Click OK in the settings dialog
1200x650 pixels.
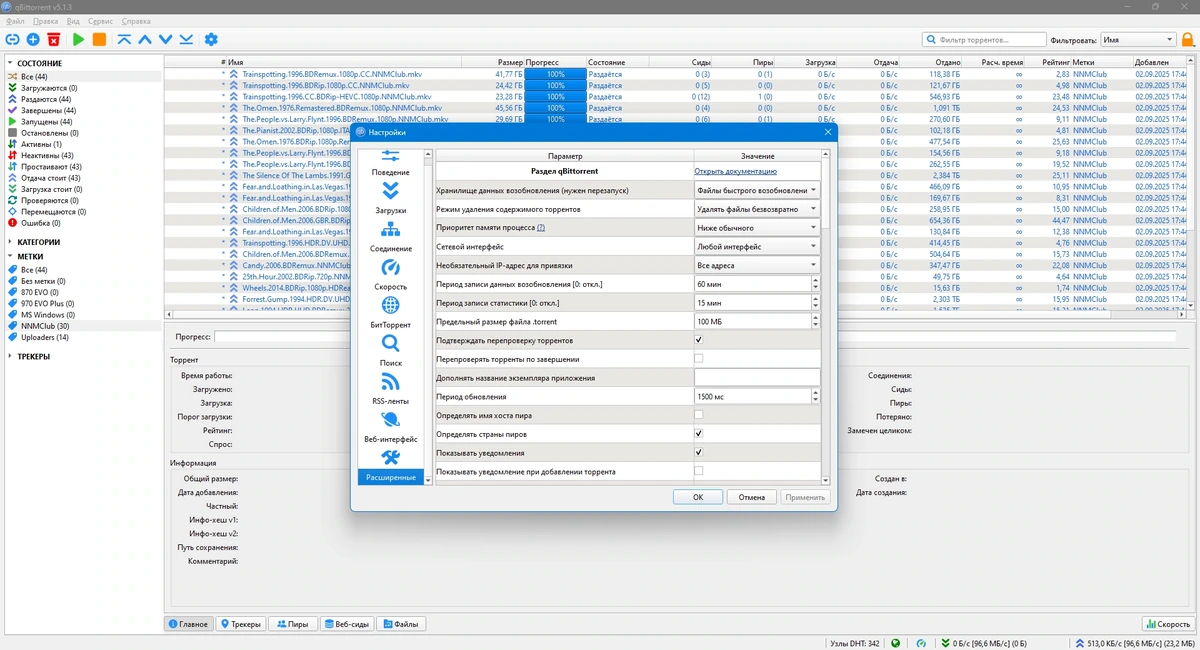[x=698, y=497]
